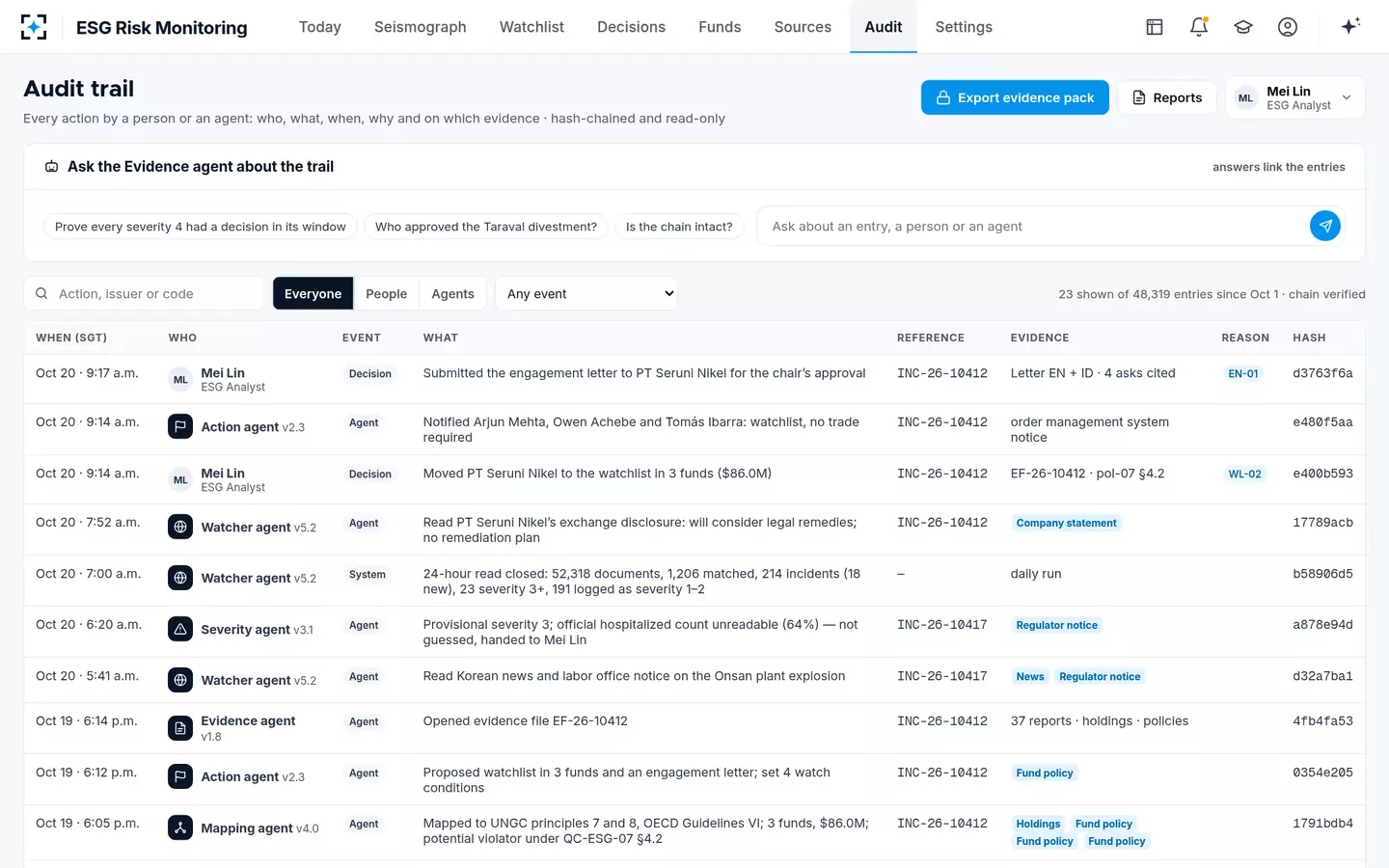Filter entries to People only
Screen dimensions: 1389x868
(x=386, y=293)
